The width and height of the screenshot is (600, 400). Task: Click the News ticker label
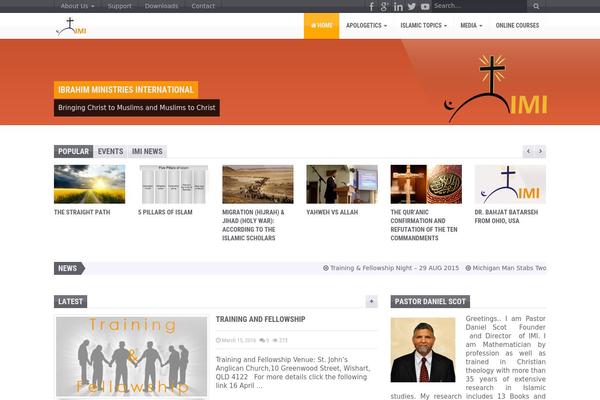[68, 268]
